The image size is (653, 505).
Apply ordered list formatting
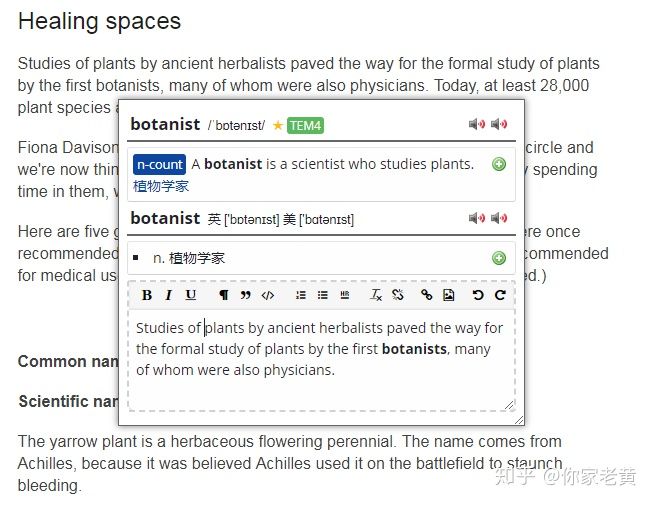(x=301, y=295)
